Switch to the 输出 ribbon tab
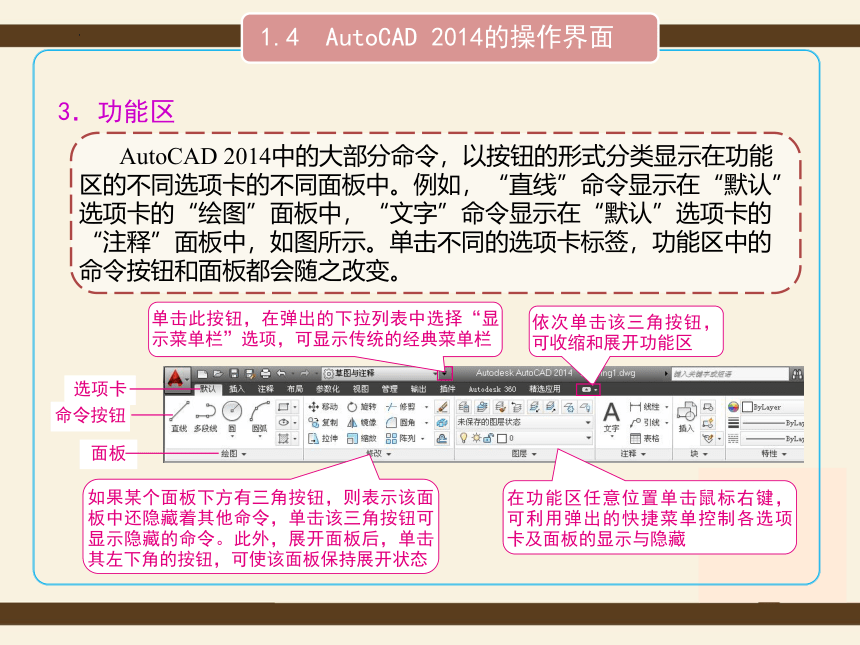 pos(418,389)
